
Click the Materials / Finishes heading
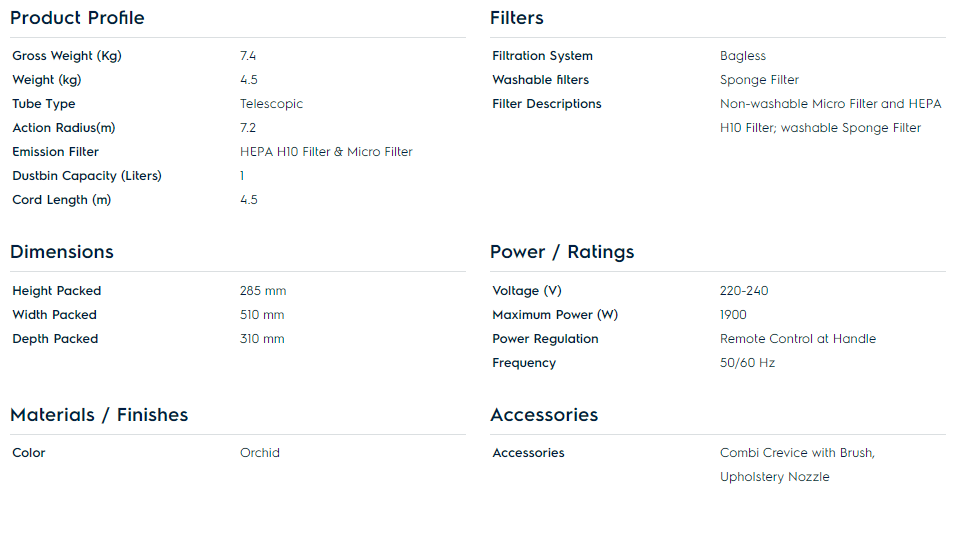[x=99, y=415]
